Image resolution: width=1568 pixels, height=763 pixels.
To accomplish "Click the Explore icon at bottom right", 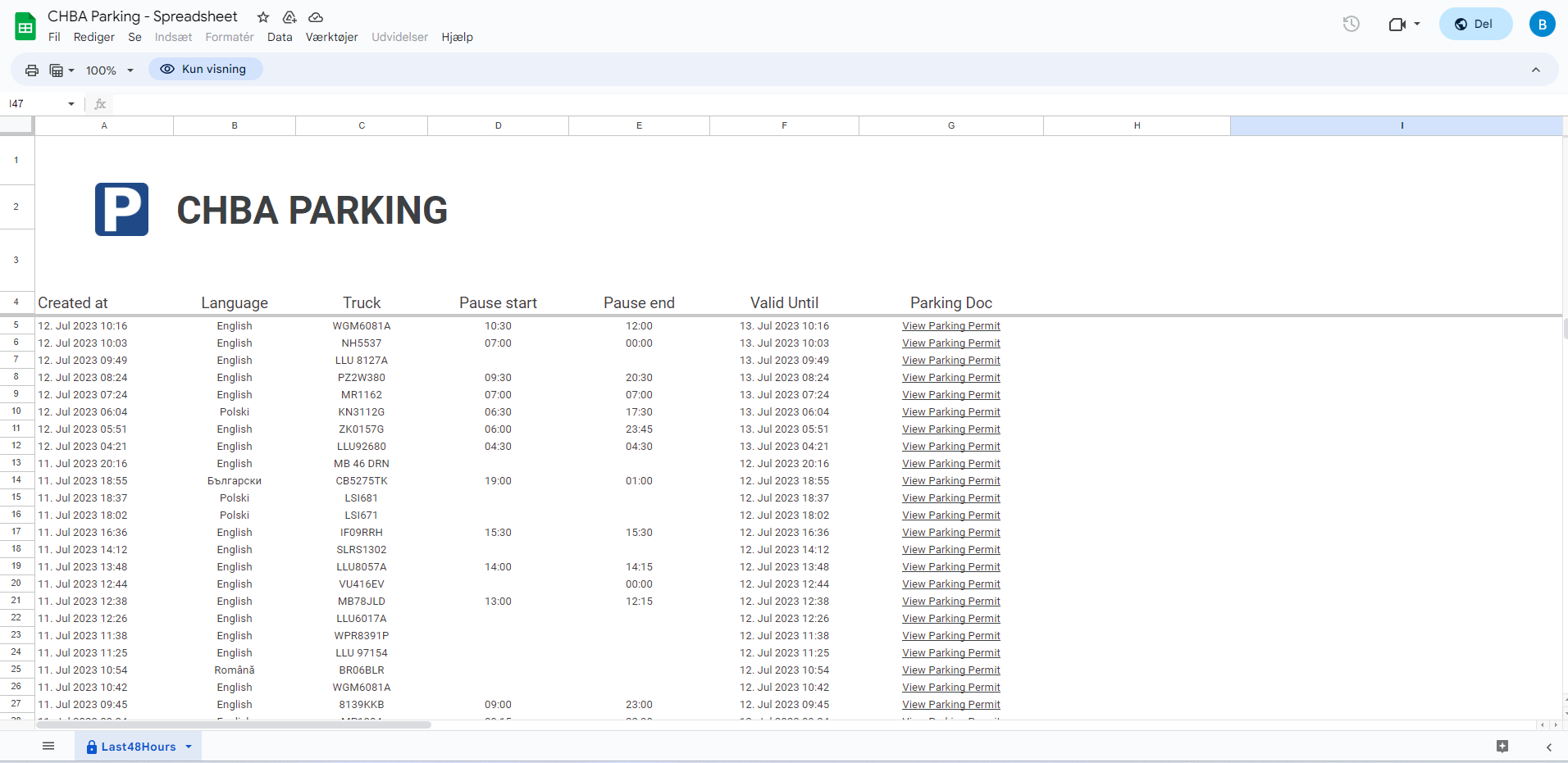I will click(1502, 746).
